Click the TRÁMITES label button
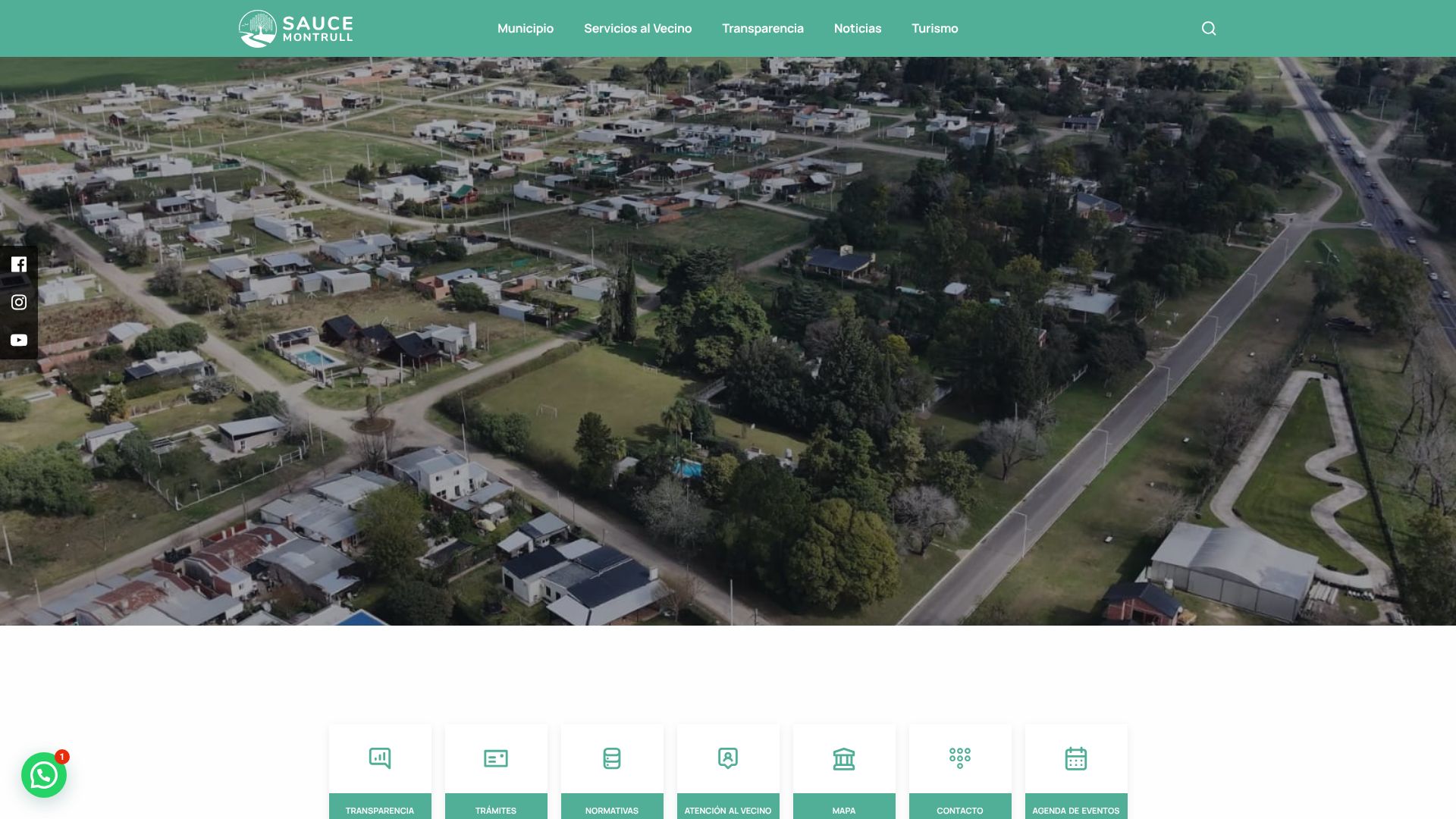The height and width of the screenshot is (819, 1456). [496, 808]
